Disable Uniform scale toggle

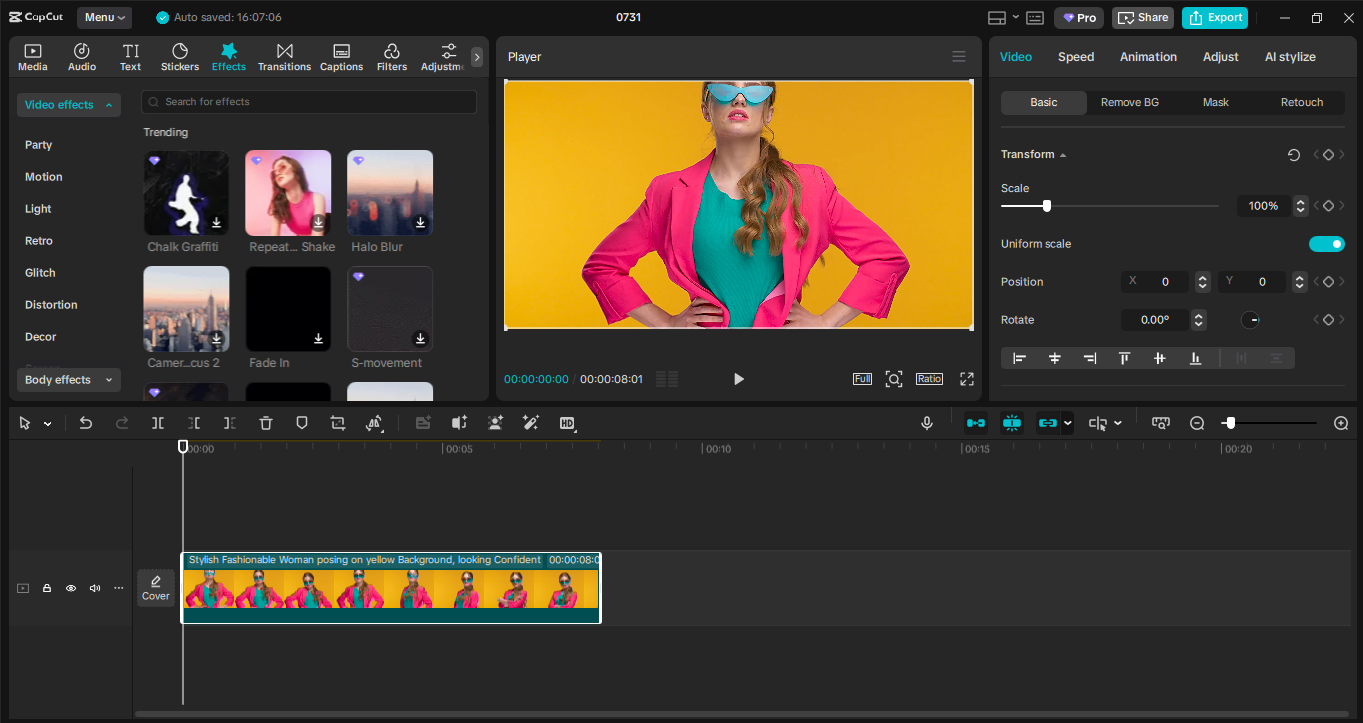click(1327, 243)
